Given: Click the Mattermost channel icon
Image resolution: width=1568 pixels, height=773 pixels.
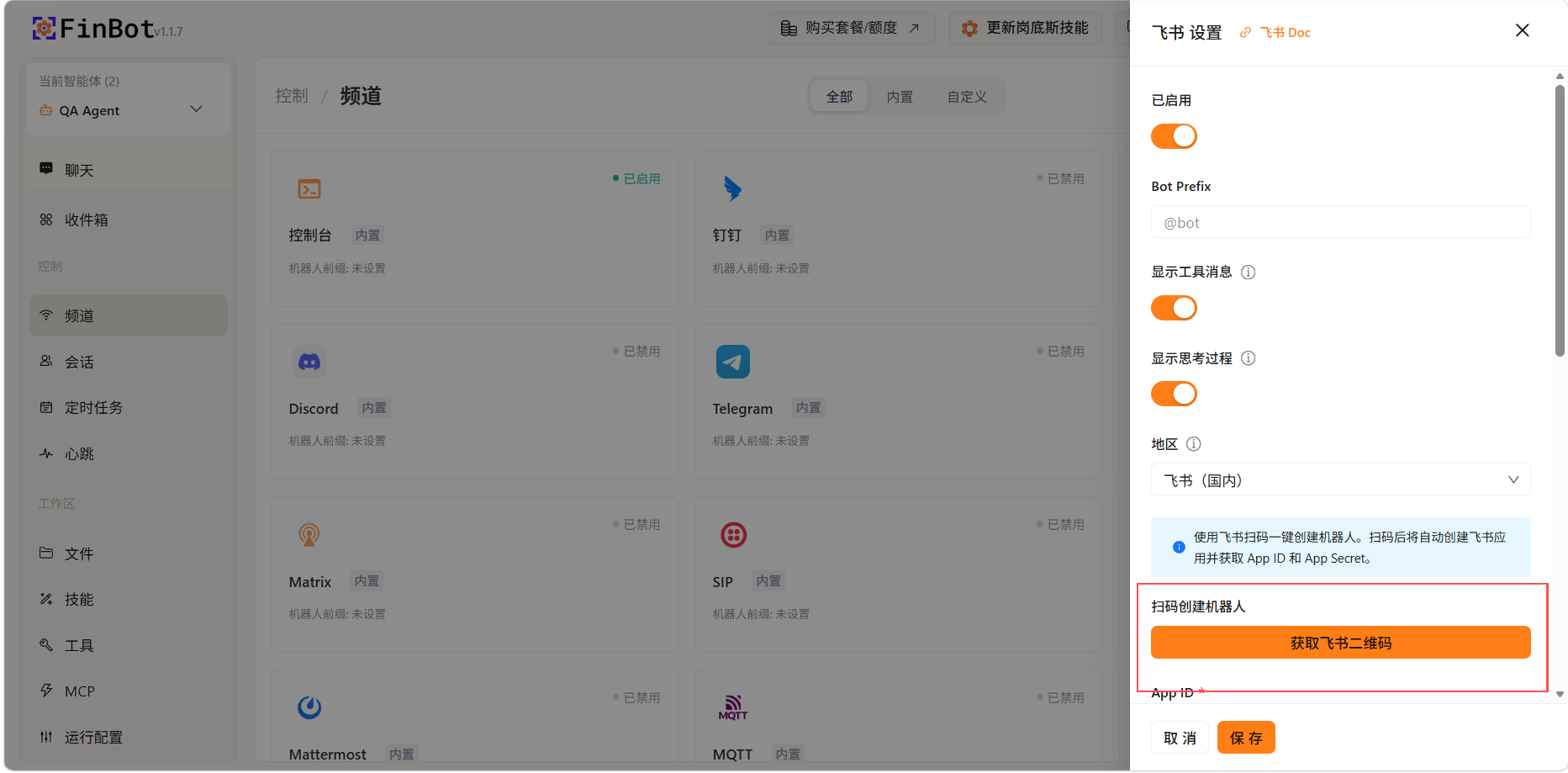Looking at the screenshot, I should click(x=309, y=707).
